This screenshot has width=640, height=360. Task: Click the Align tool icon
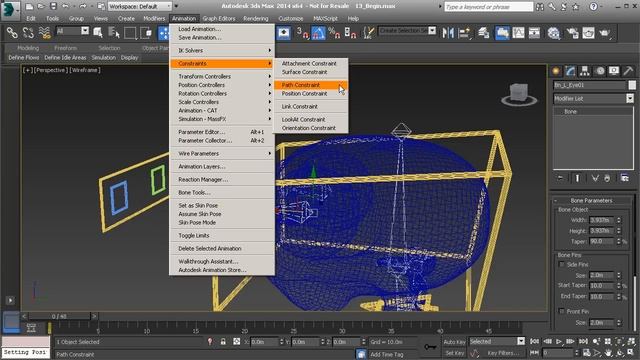(464, 33)
